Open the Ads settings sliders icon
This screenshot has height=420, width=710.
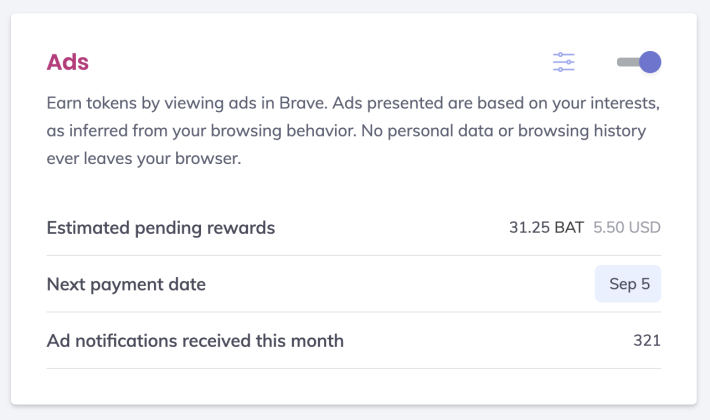pos(563,62)
